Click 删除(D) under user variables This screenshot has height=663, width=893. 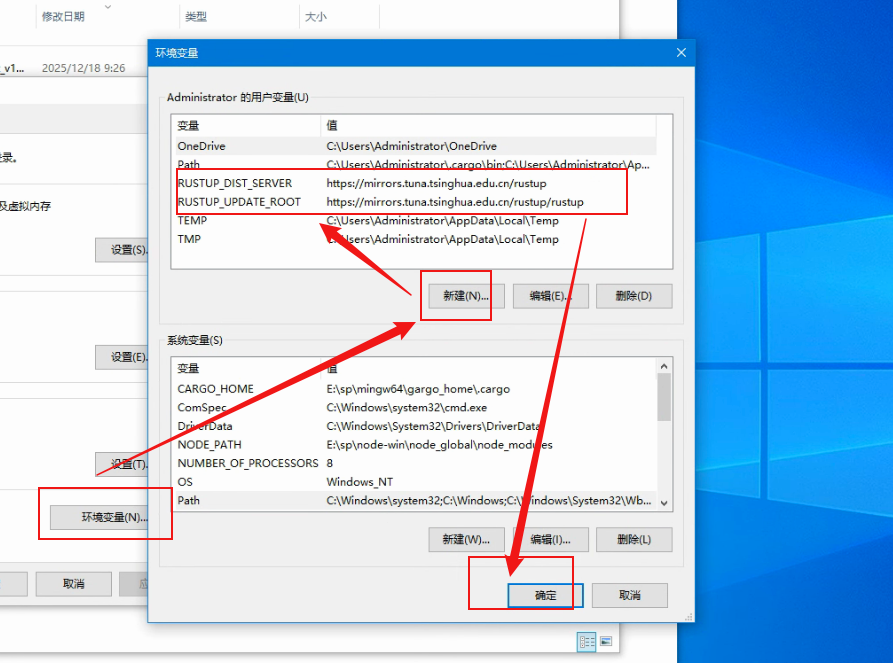pos(634,296)
